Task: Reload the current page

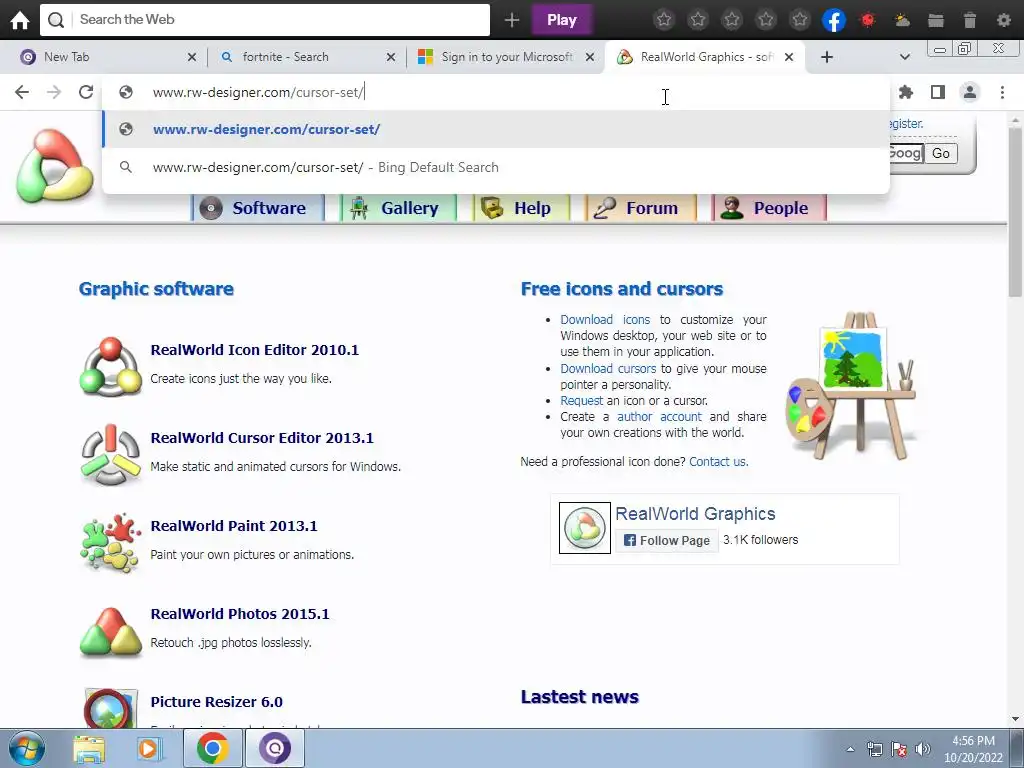Action: 86,92
